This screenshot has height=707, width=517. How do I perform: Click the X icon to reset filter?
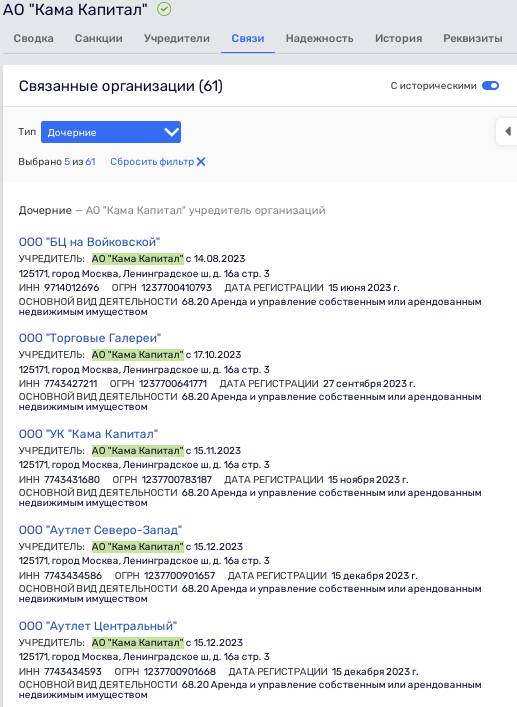click(x=201, y=161)
